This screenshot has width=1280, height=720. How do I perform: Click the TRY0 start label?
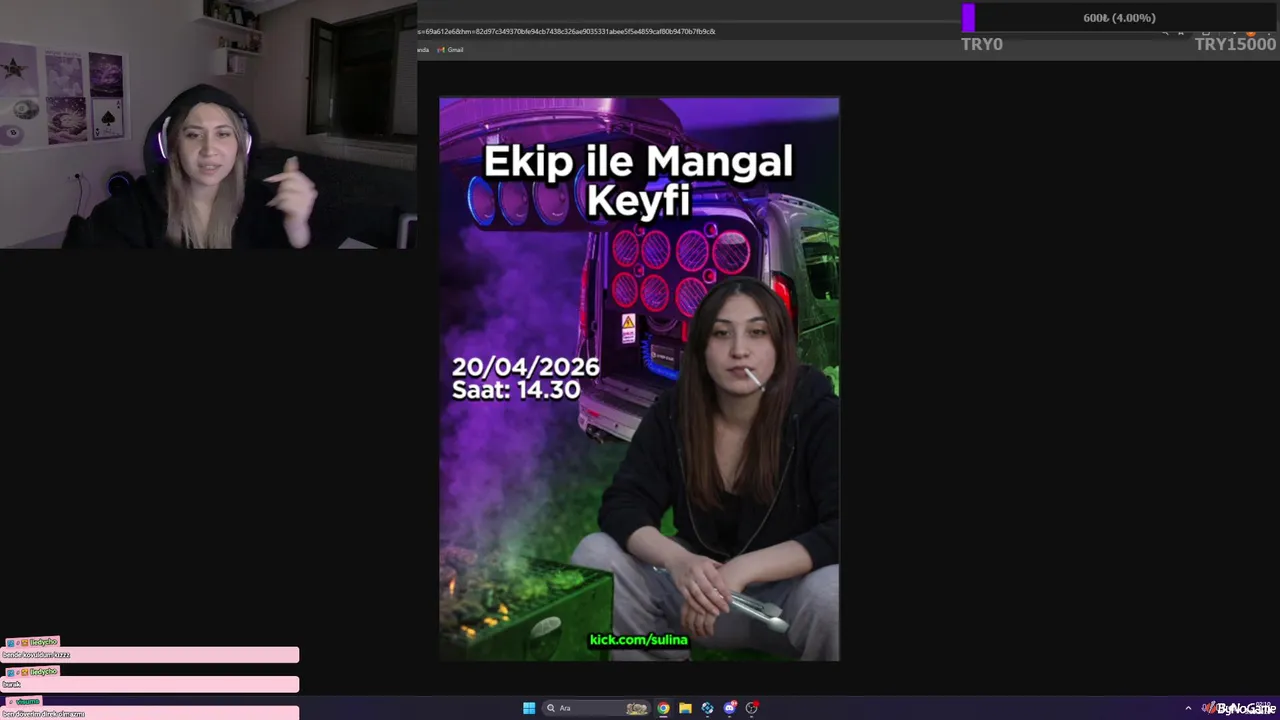click(x=982, y=44)
